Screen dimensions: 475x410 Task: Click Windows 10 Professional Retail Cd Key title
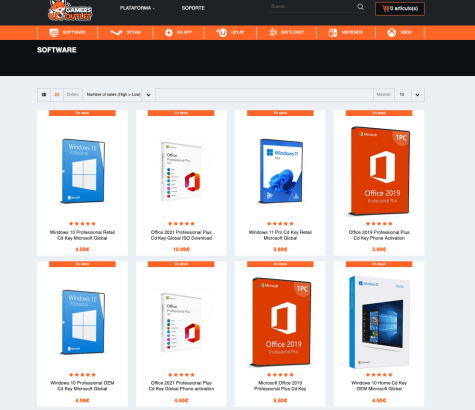(x=82, y=235)
